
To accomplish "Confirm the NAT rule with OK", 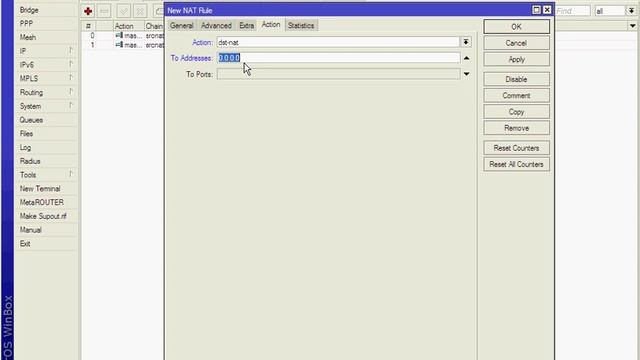I will (x=516, y=27).
